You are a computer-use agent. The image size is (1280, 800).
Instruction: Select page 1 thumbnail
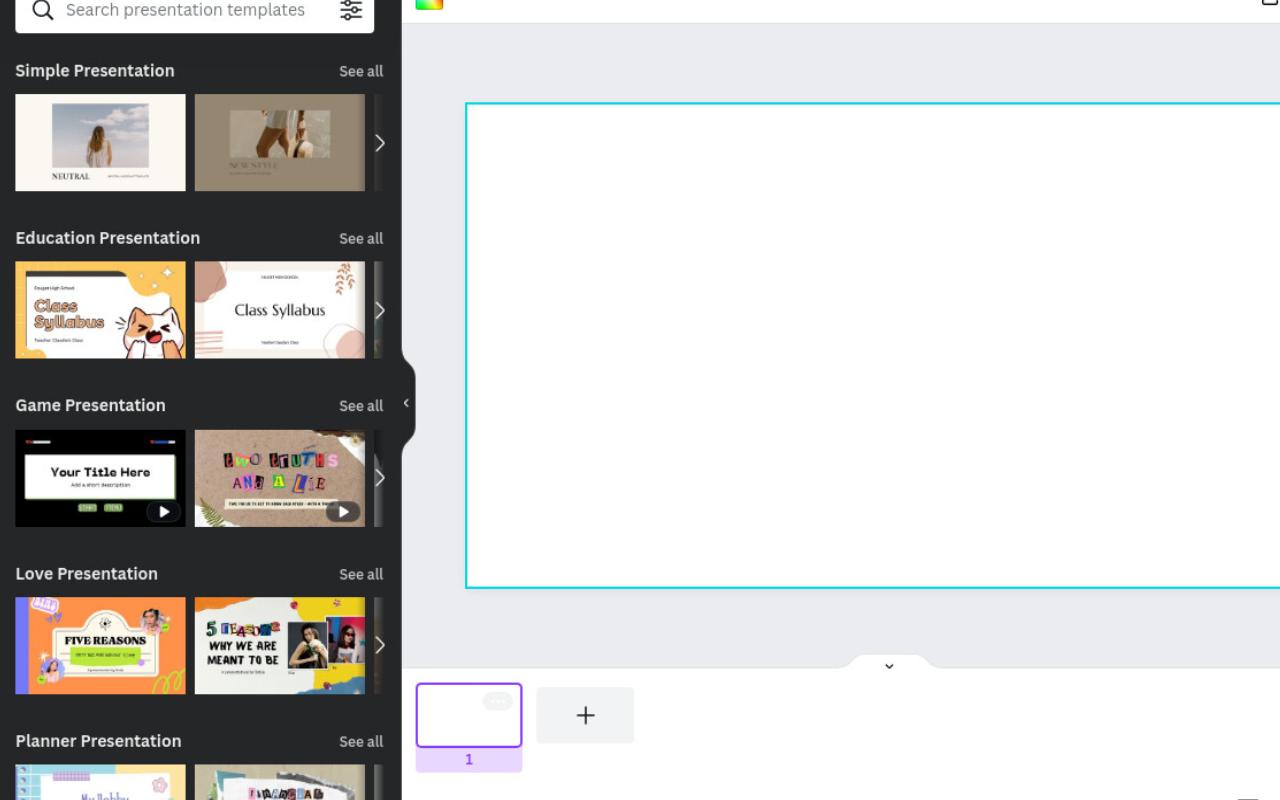[469, 716]
